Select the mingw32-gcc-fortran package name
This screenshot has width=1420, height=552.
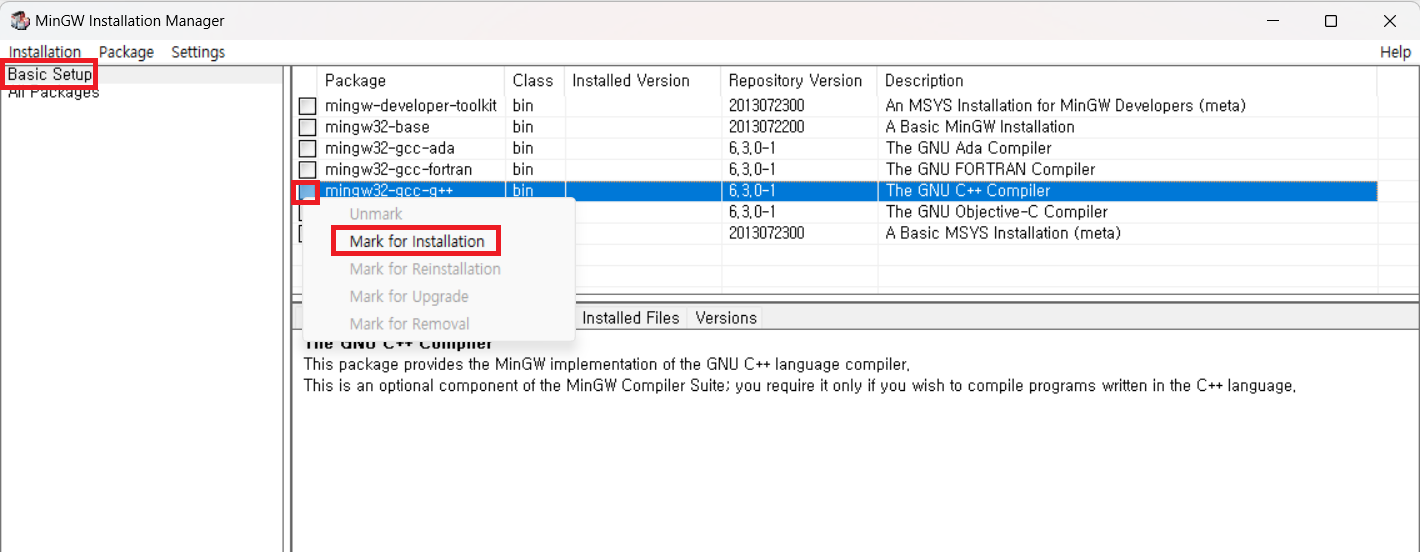tap(398, 170)
